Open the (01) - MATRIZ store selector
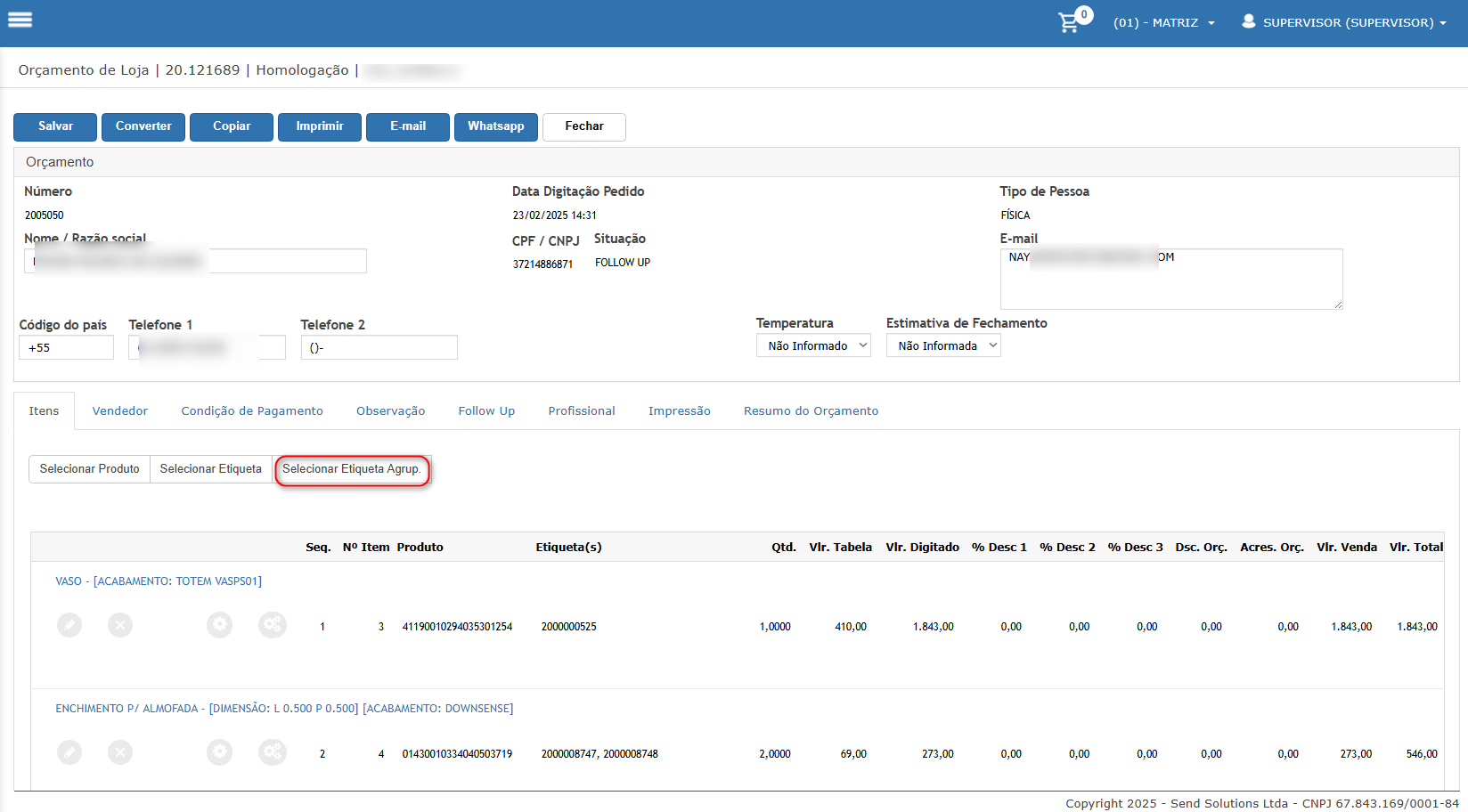Screen dimensions: 1468x812 (1163, 22)
